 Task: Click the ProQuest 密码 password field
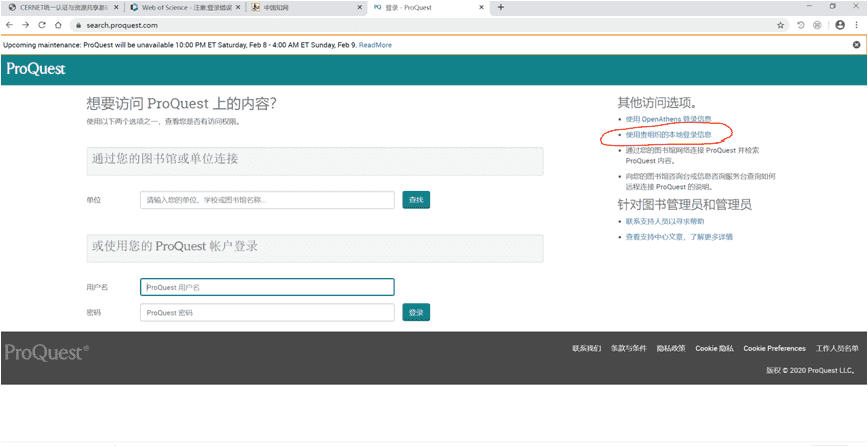(x=267, y=312)
